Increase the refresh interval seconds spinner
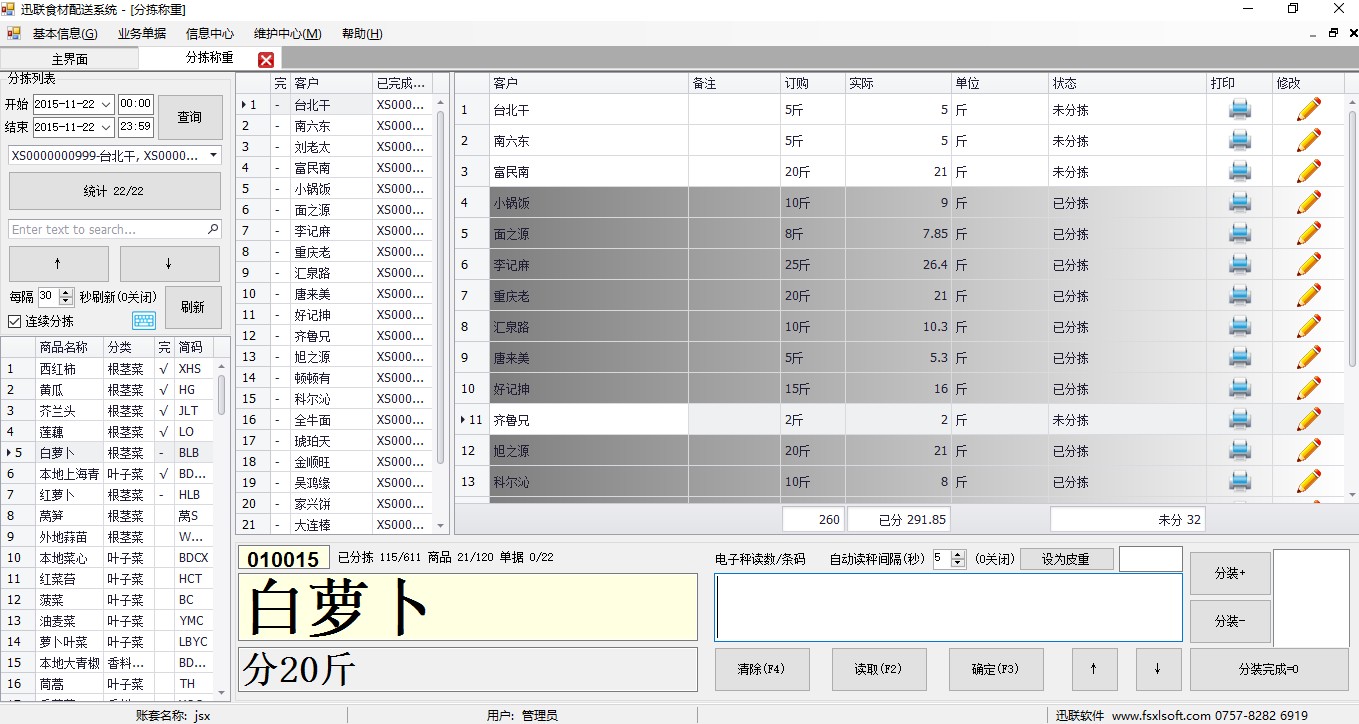 66,292
